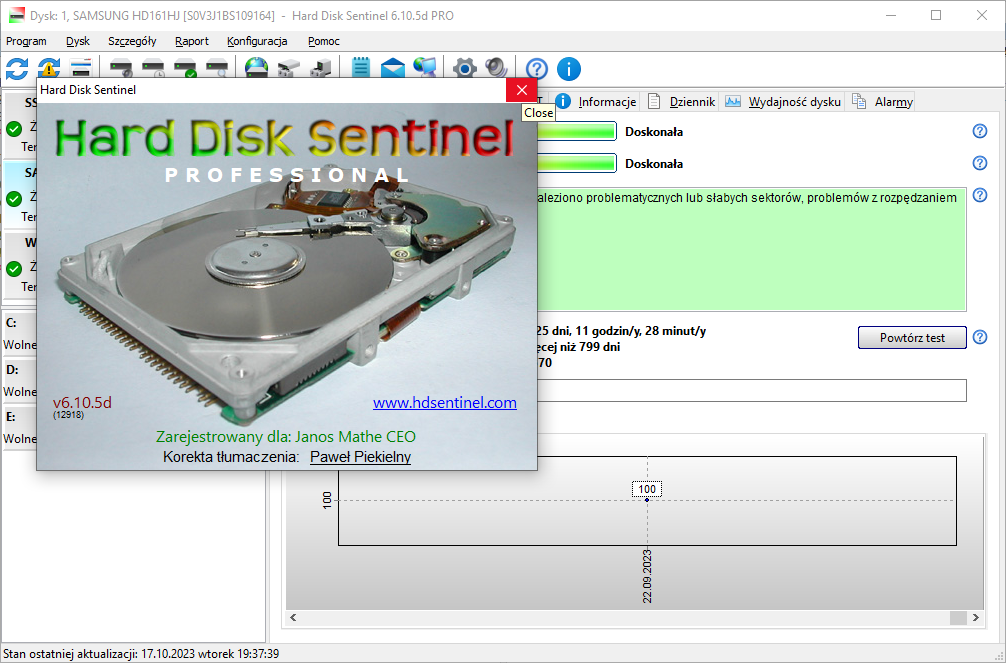
Task: Click 'Zarejestrowany dla: Janos Mathe CEO' text
Action: tap(286, 437)
